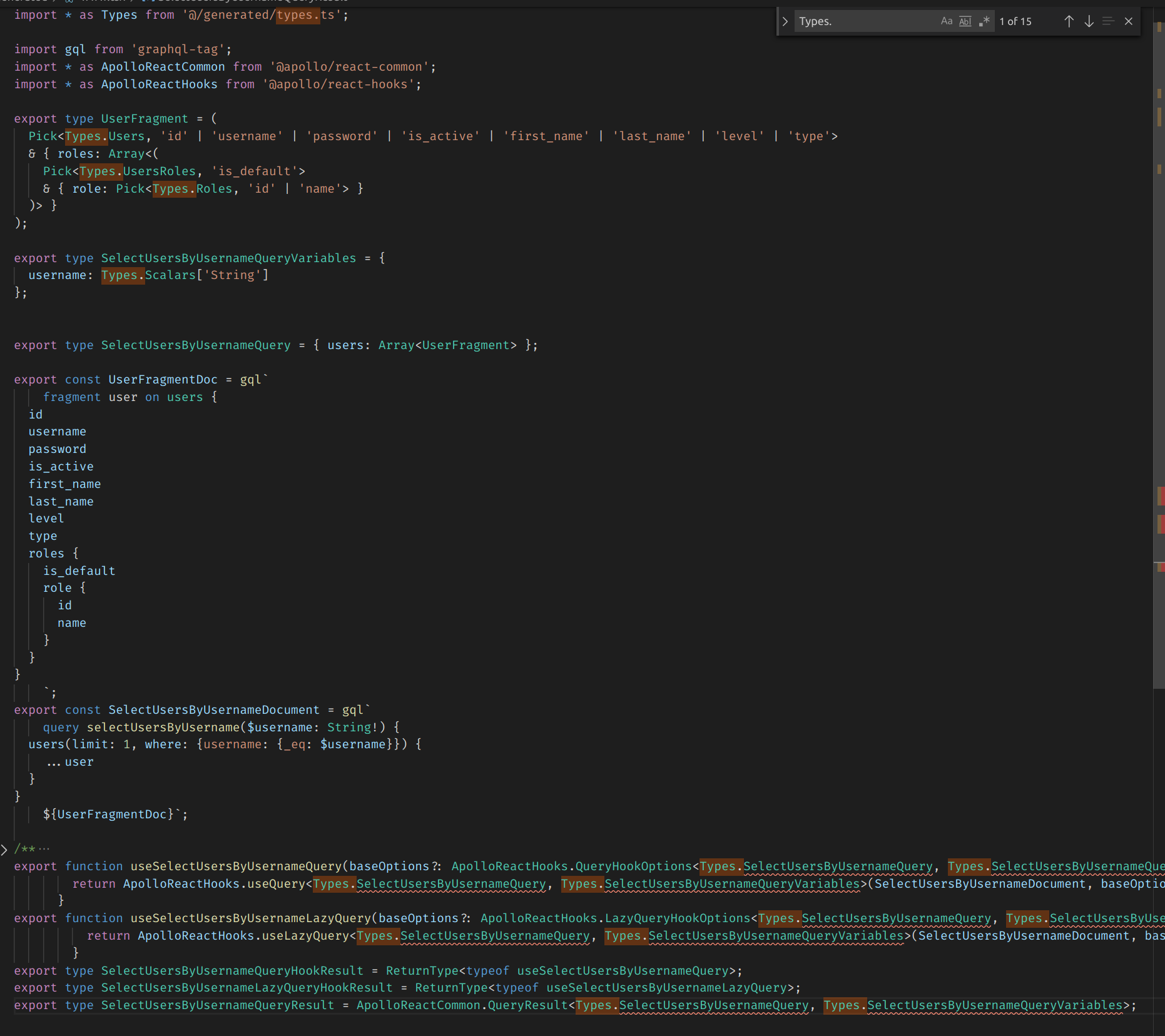Click 'SelectUsersByUsernameQueryVariables' type name declaration
Viewport: 1165px width, 1036px height.
tap(228, 258)
